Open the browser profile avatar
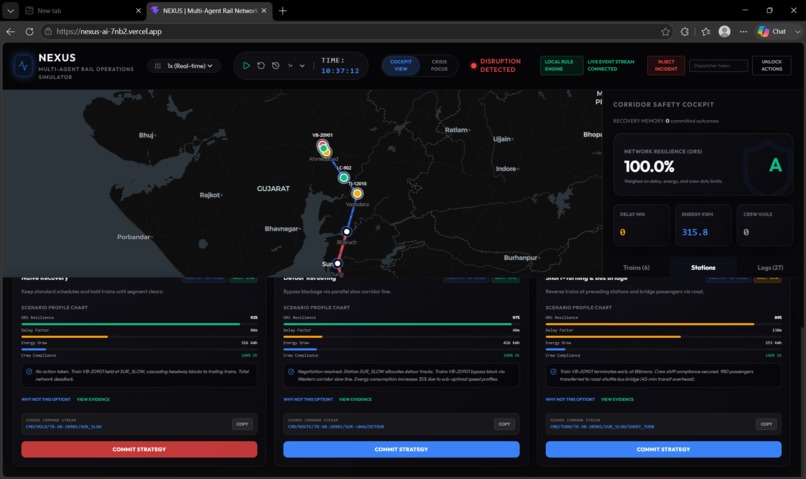The height and width of the screenshot is (479, 806). coord(724,31)
